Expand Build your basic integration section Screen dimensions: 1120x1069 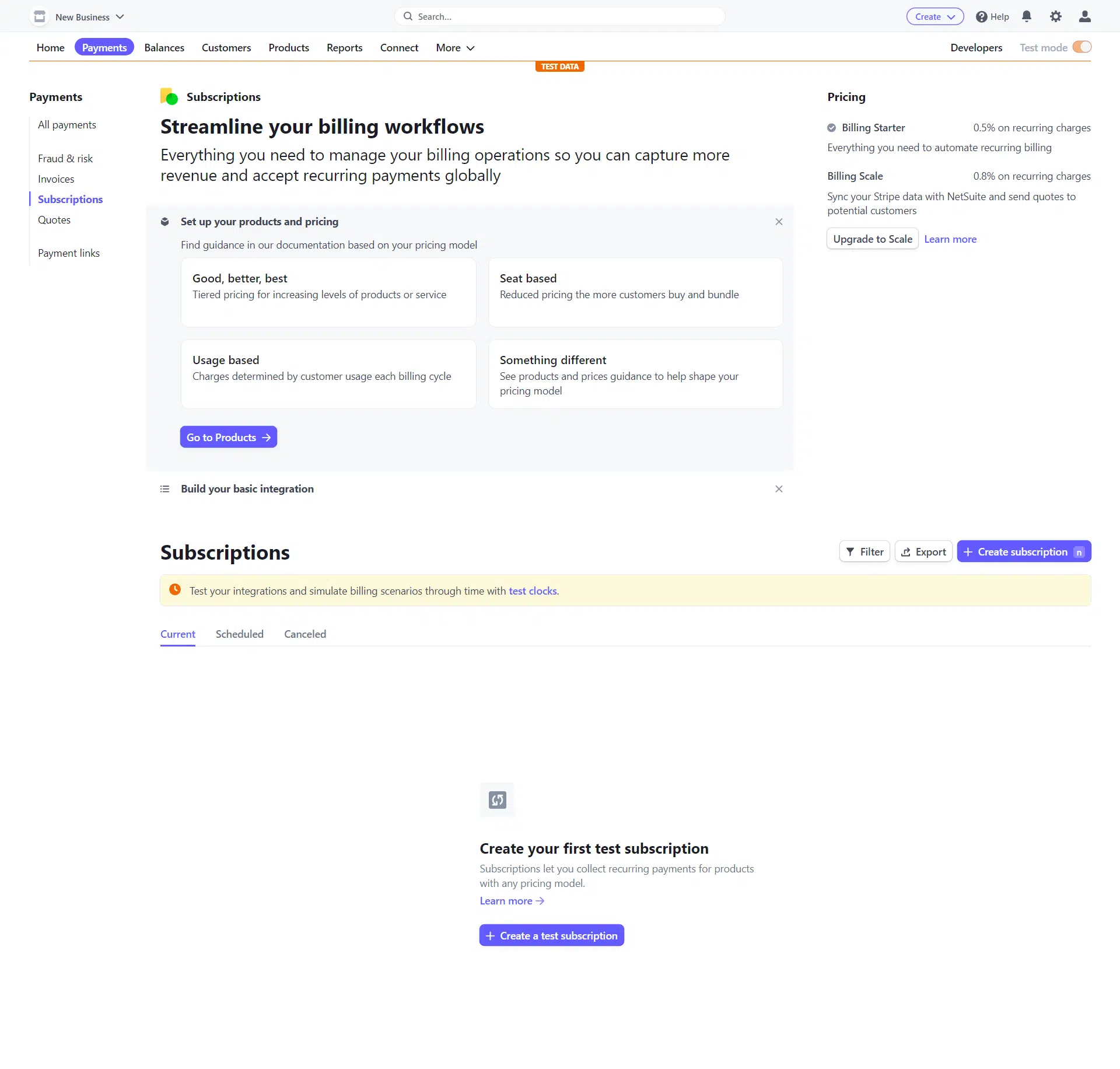tap(247, 489)
